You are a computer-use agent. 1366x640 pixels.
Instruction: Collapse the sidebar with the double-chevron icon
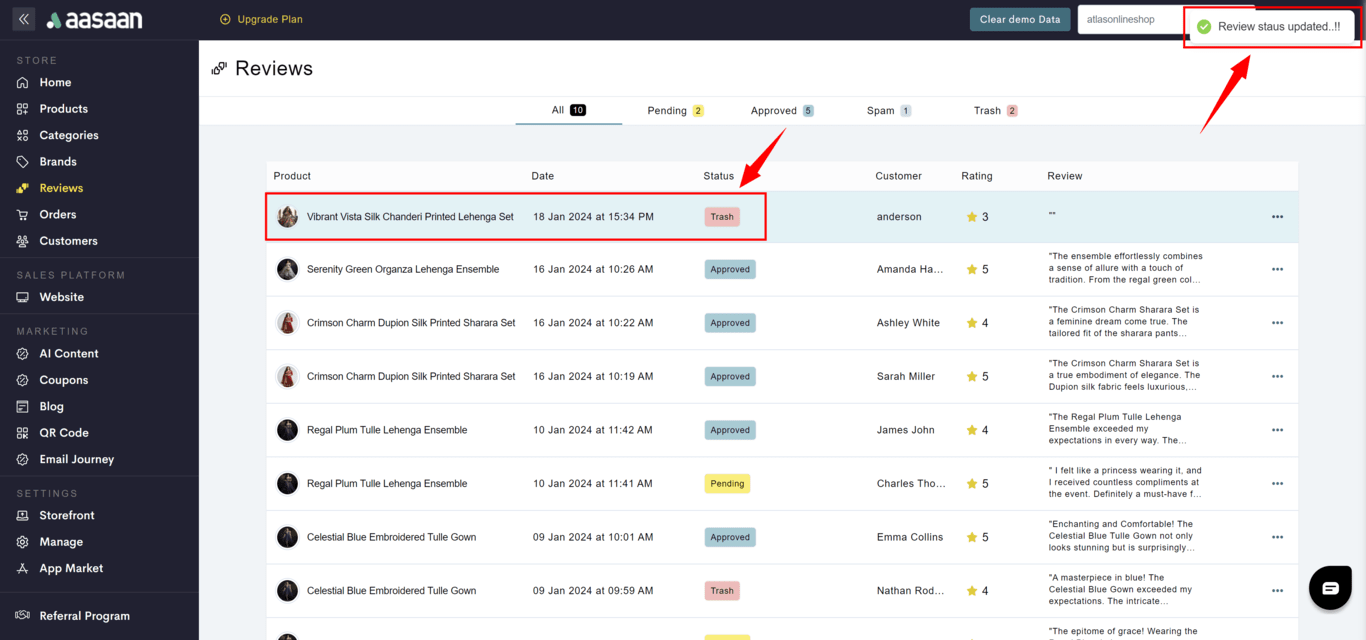pos(24,19)
